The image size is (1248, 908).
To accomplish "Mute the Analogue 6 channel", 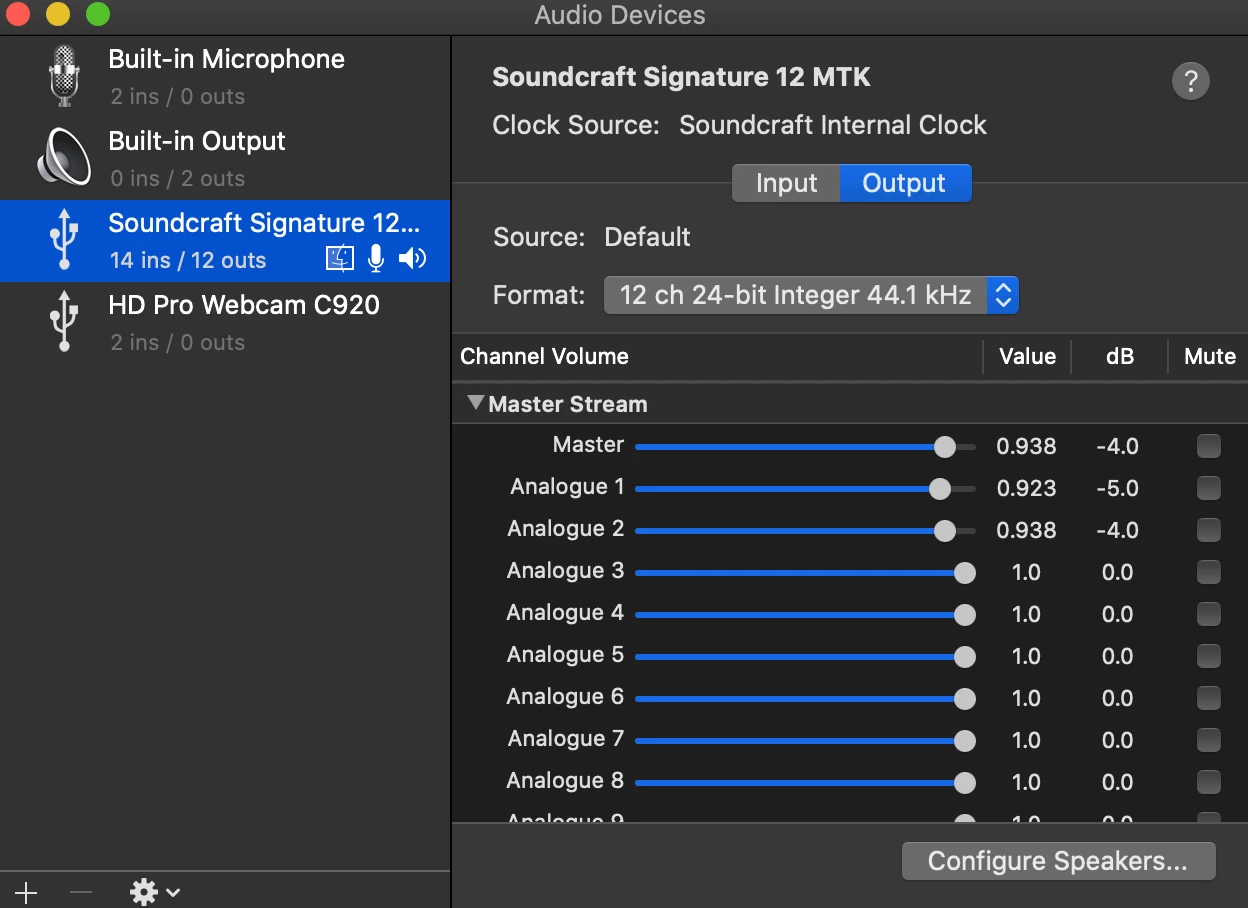I will pos(1209,698).
